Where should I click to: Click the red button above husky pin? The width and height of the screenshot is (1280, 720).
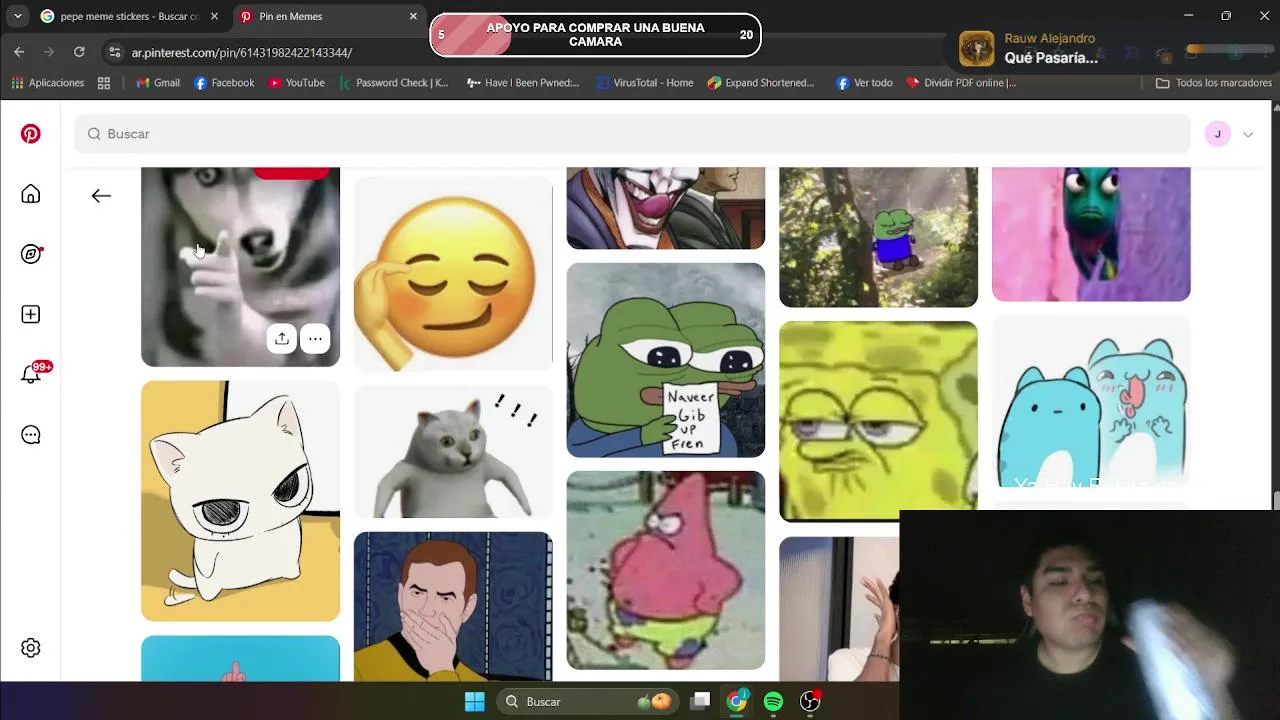[x=291, y=173]
